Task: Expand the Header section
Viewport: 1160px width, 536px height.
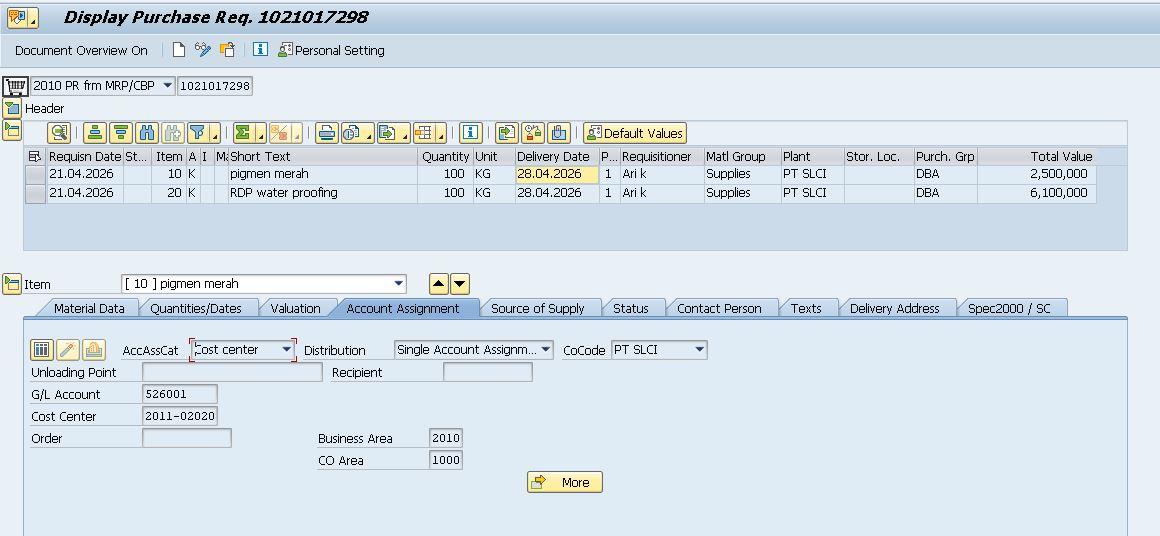Action: pyautogui.click(x=12, y=108)
